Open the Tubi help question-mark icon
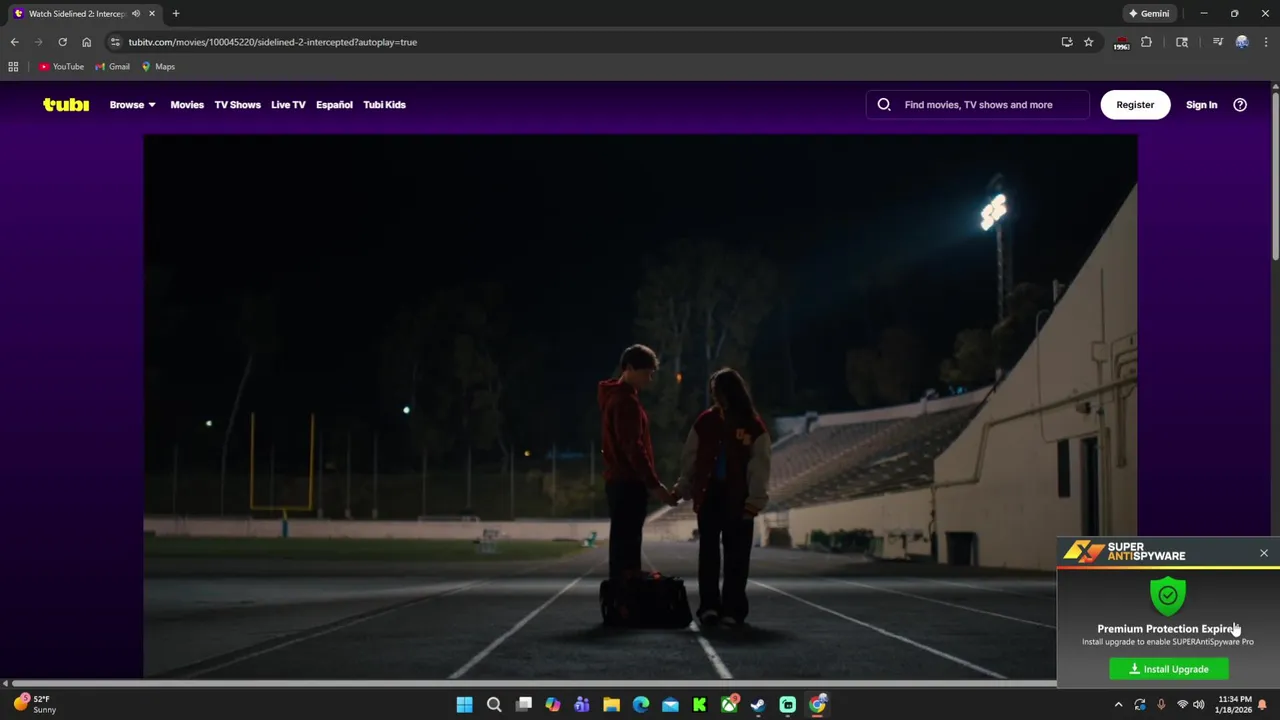This screenshot has width=1280, height=720. point(1240,104)
